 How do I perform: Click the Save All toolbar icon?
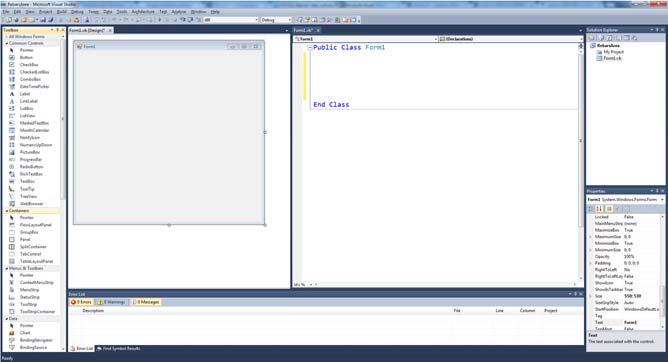(50, 20)
